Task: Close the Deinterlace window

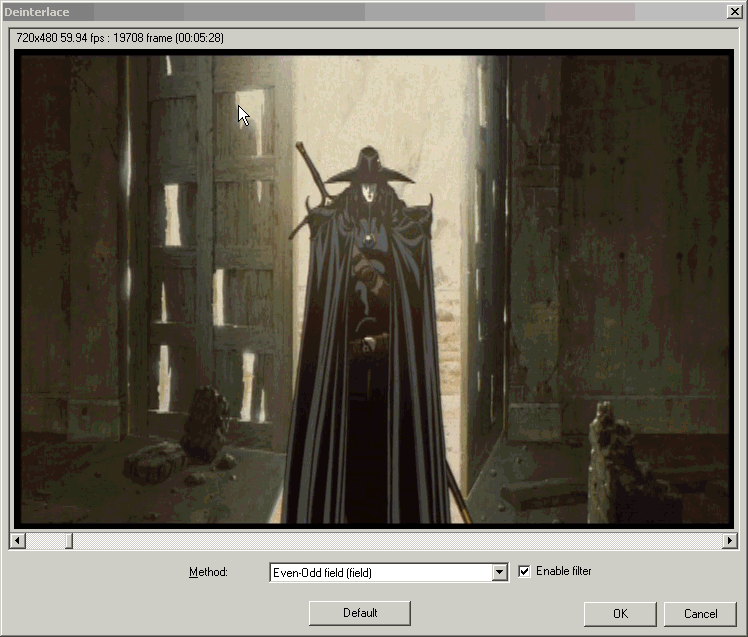Action: click(x=734, y=12)
